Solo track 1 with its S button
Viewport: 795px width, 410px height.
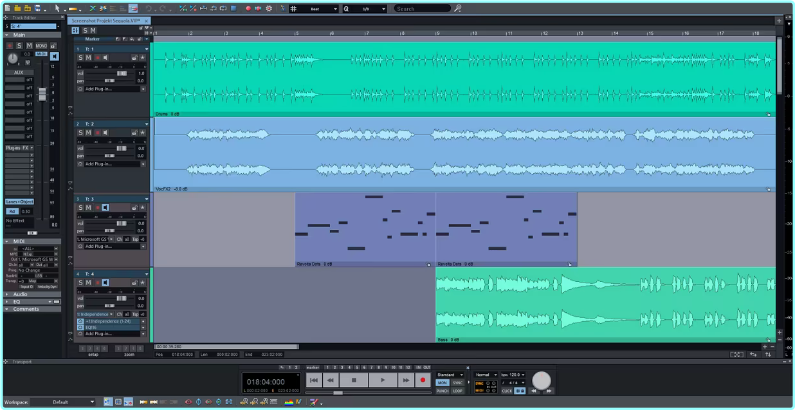click(x=80, y=58)
